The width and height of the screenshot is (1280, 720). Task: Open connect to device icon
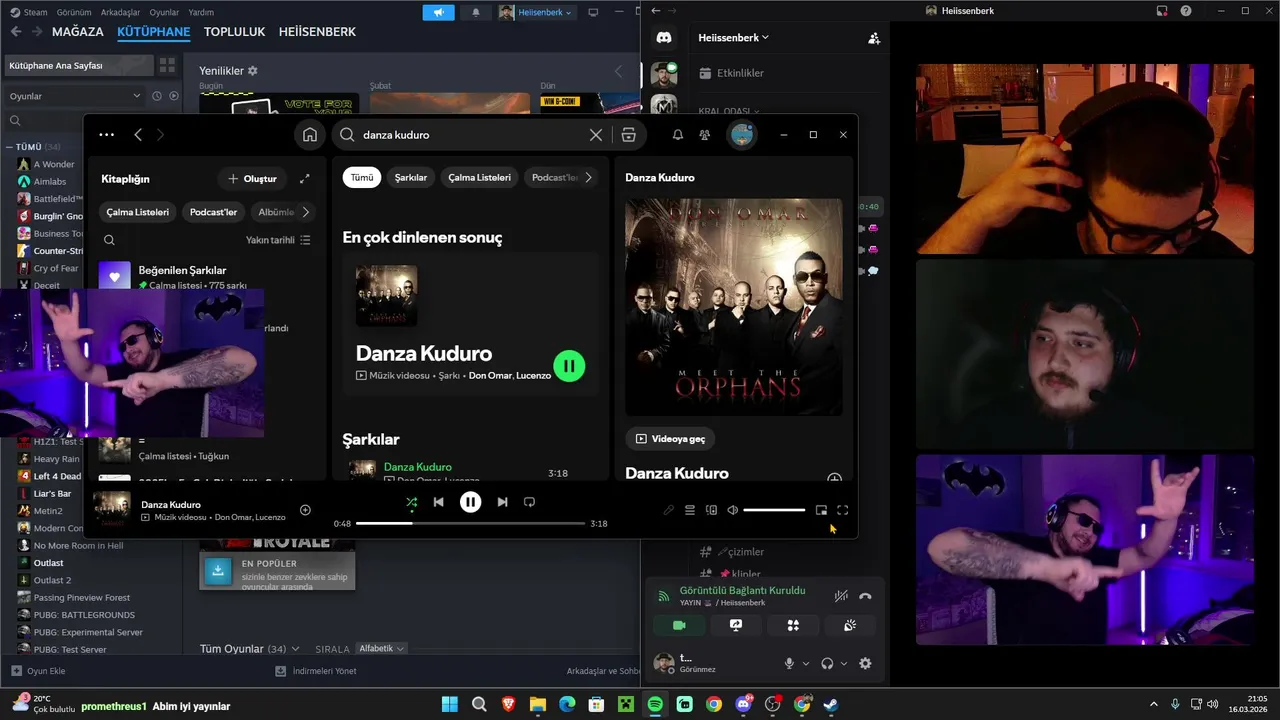pyautogui.click(x=711, y=510)
